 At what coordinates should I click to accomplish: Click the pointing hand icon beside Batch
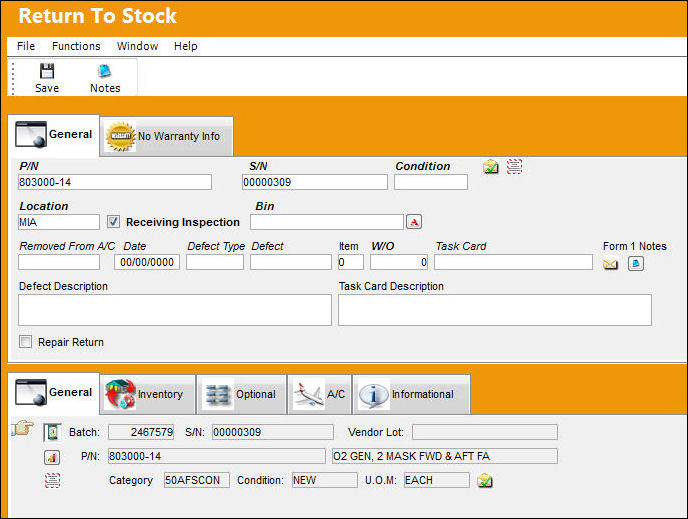pyautogui.click(x=22, y=428)
